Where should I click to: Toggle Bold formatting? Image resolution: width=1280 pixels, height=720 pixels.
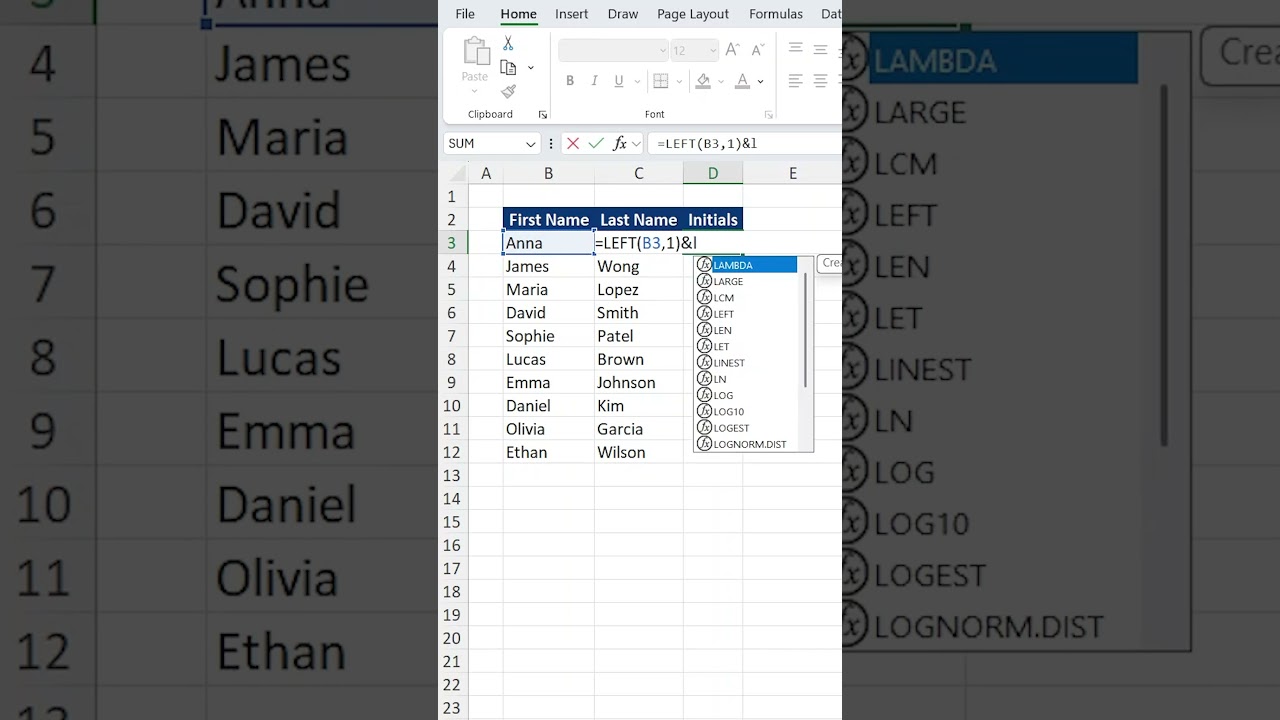click(x=570, y=81)
